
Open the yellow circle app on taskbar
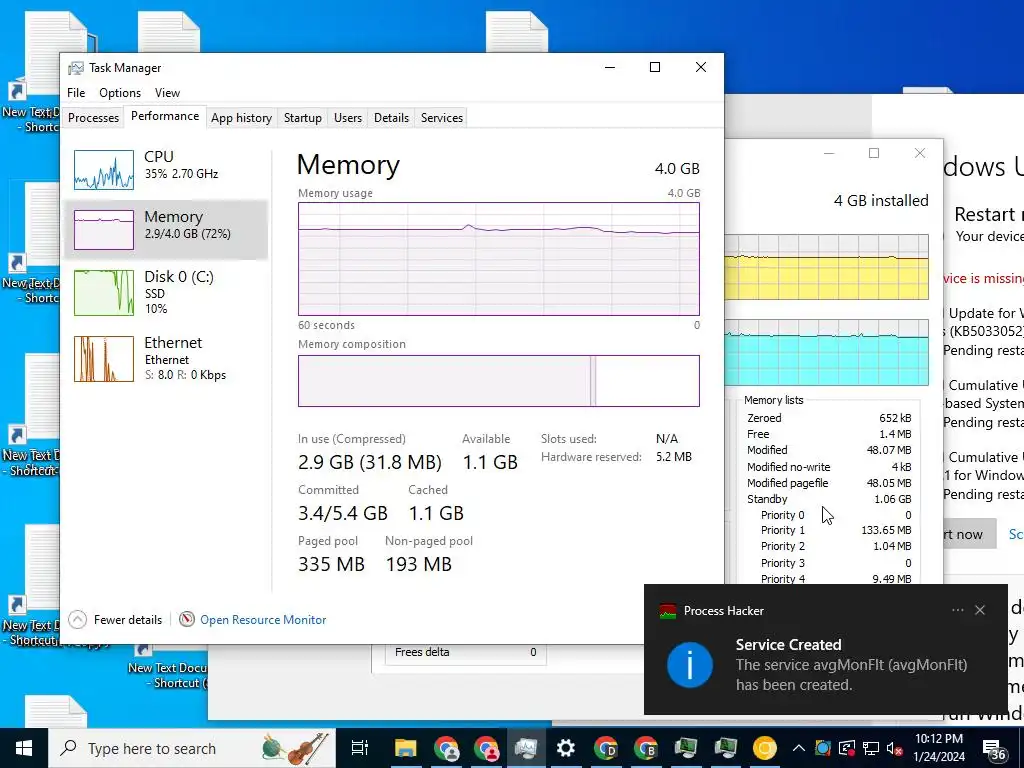tap(765, 748)
